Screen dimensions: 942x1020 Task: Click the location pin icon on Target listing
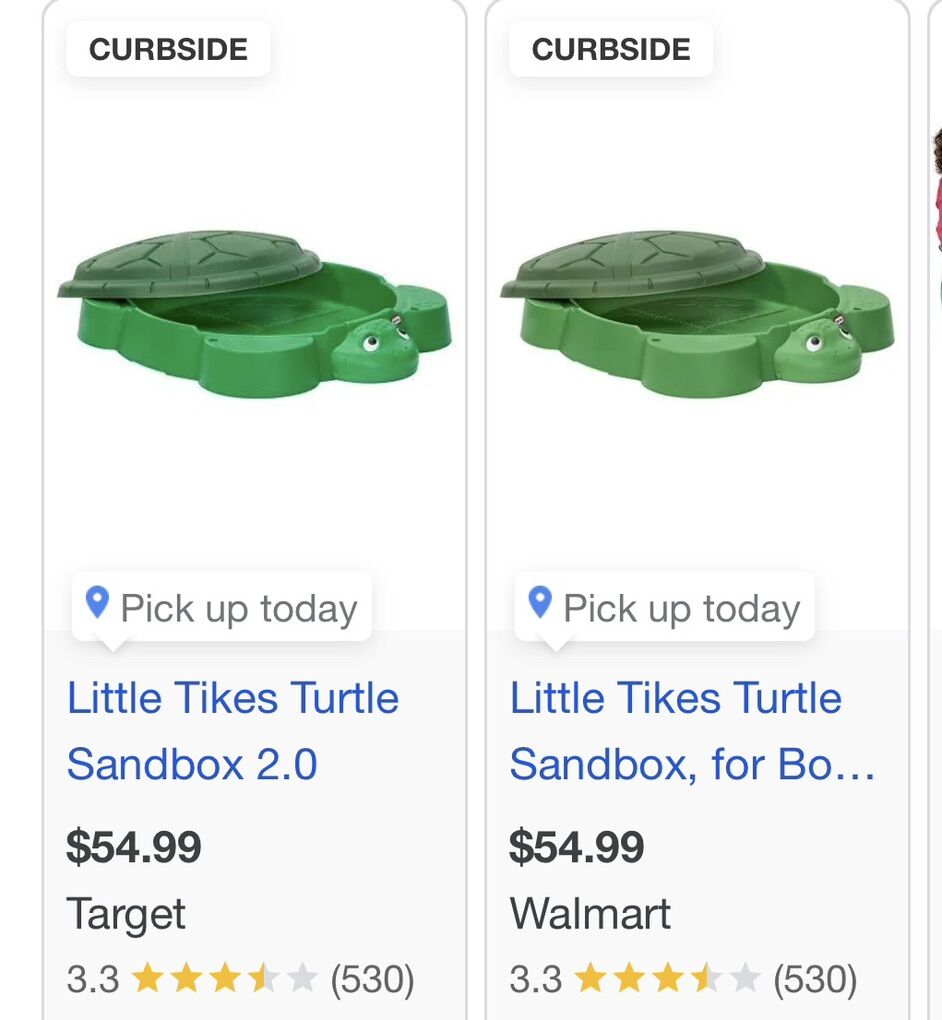[97, 603]
